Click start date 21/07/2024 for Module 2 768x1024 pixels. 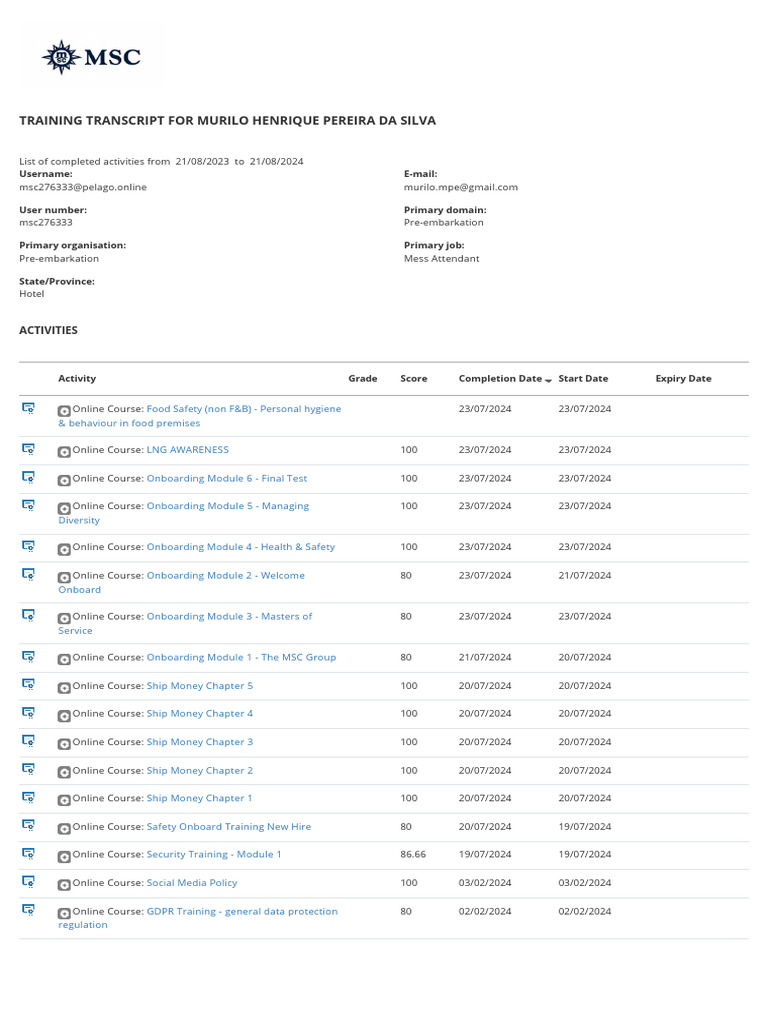coord(584,575)
